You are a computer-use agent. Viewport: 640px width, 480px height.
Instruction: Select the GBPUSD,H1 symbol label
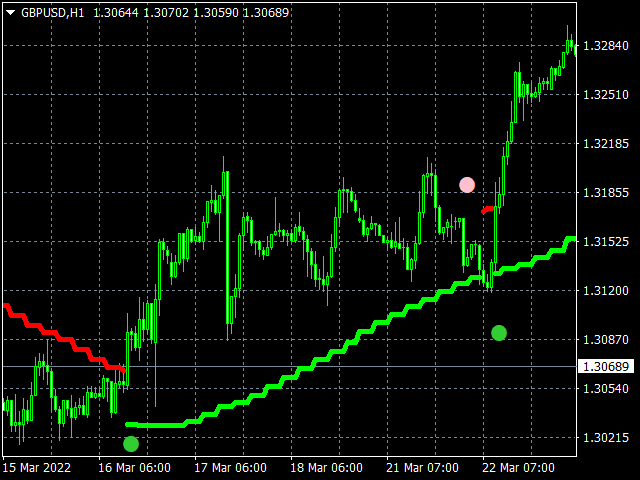click(53, 13)
